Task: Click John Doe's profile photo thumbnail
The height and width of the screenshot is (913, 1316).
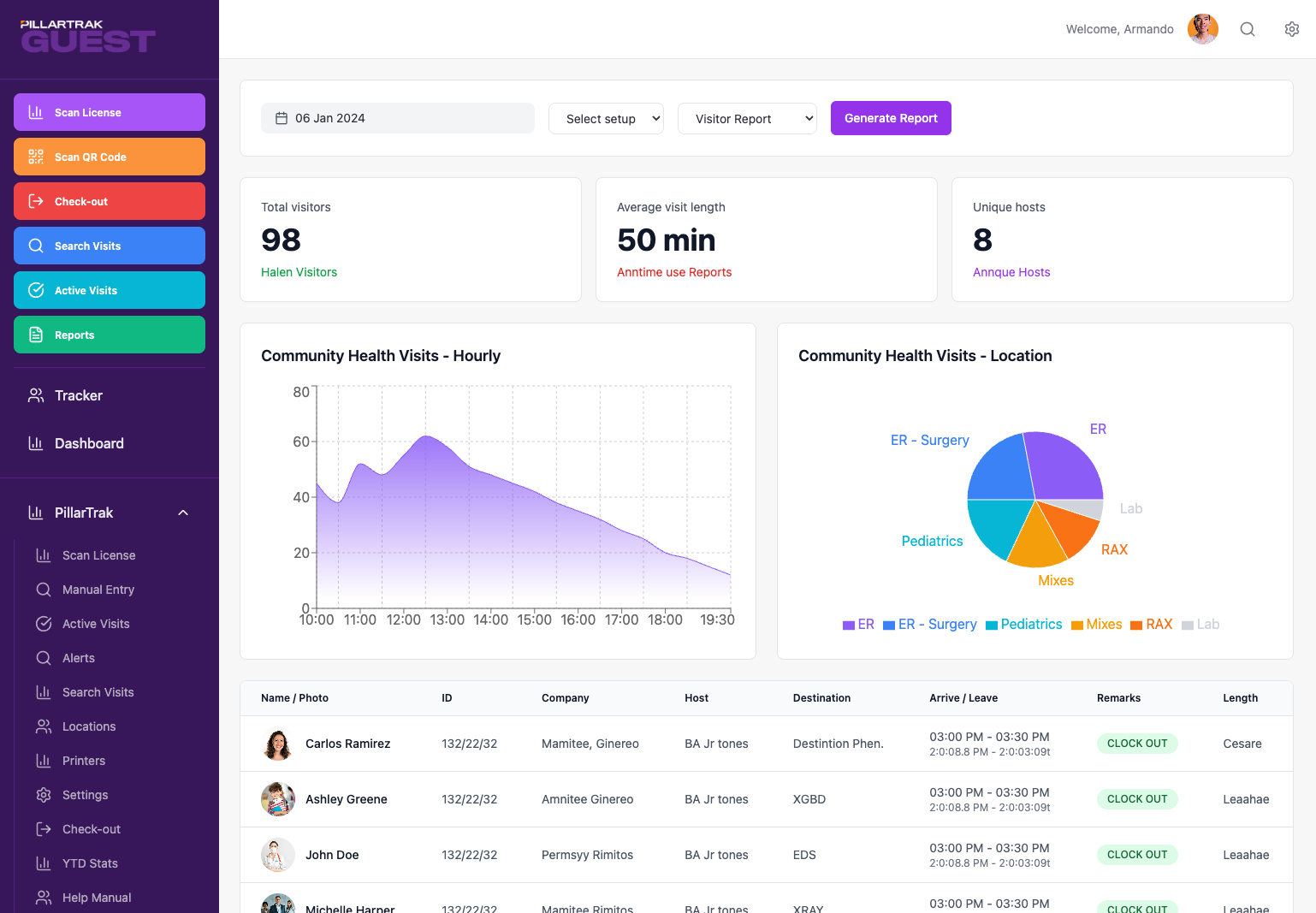Action: pyautogui.click(x=277, y=855)
